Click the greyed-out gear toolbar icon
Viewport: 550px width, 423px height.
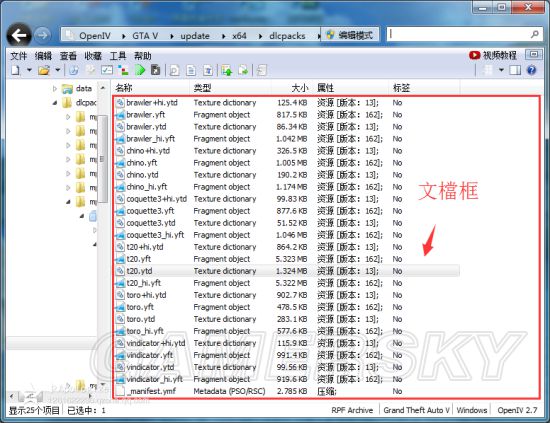pos(90,70)
